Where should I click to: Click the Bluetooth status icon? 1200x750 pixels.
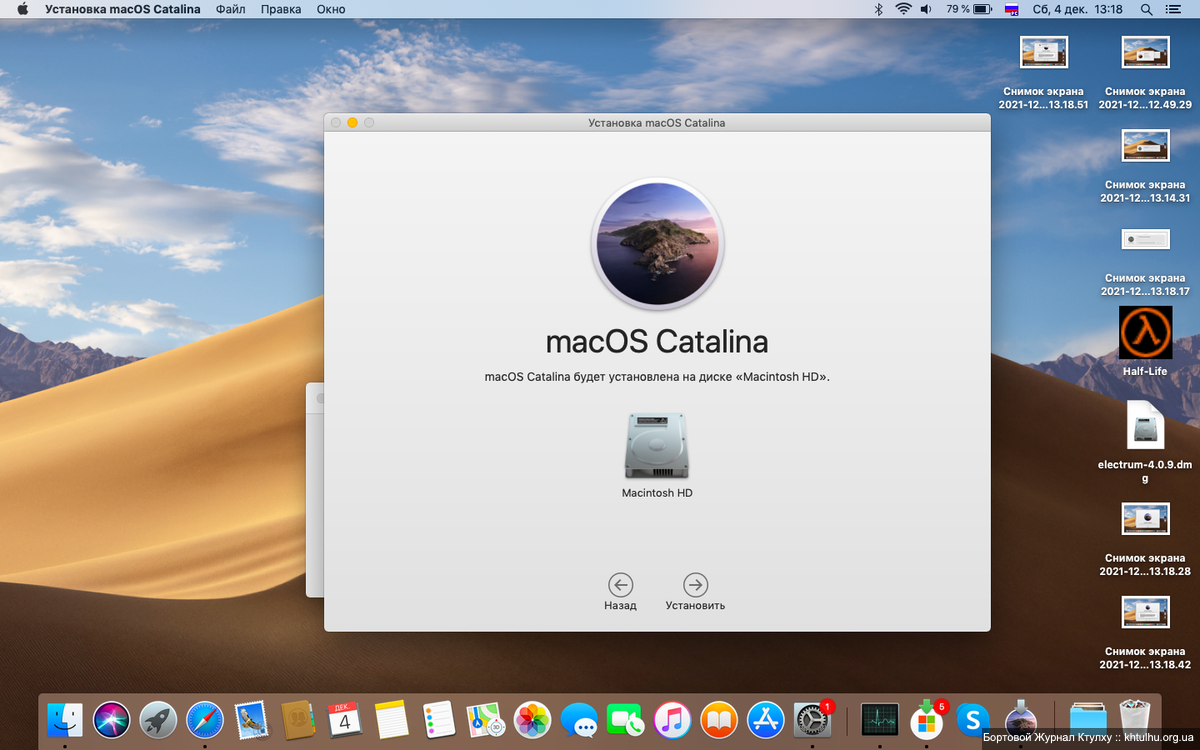pos(879,9)
